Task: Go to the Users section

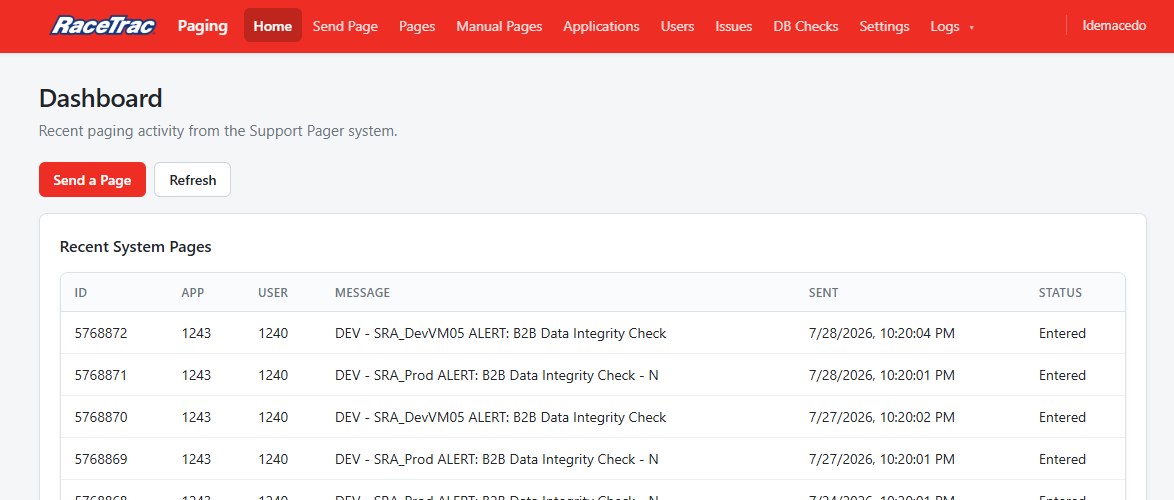Action: pos(678,26)
